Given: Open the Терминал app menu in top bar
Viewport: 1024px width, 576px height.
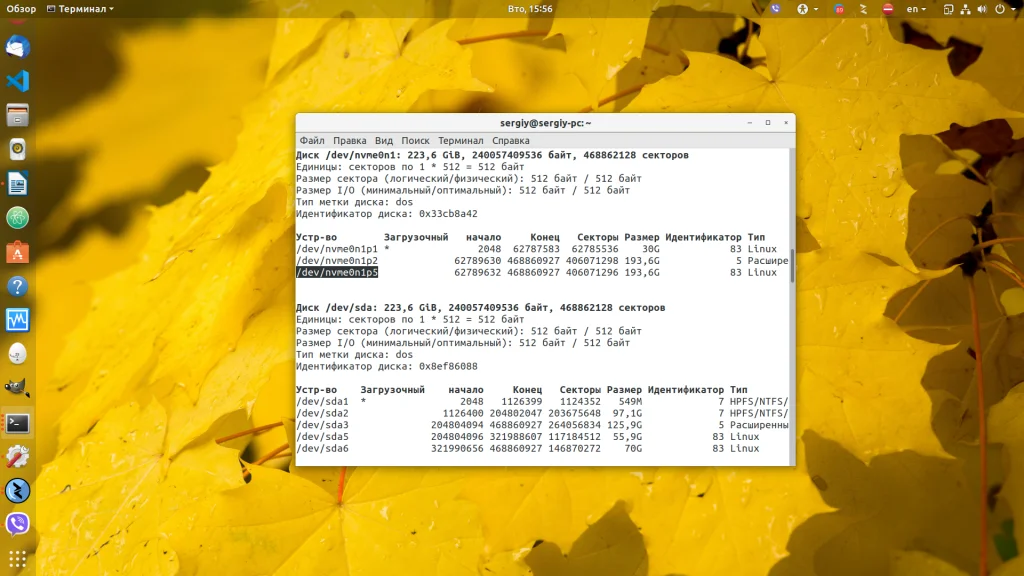Looking at the screenshot, I should pos(80,9).
